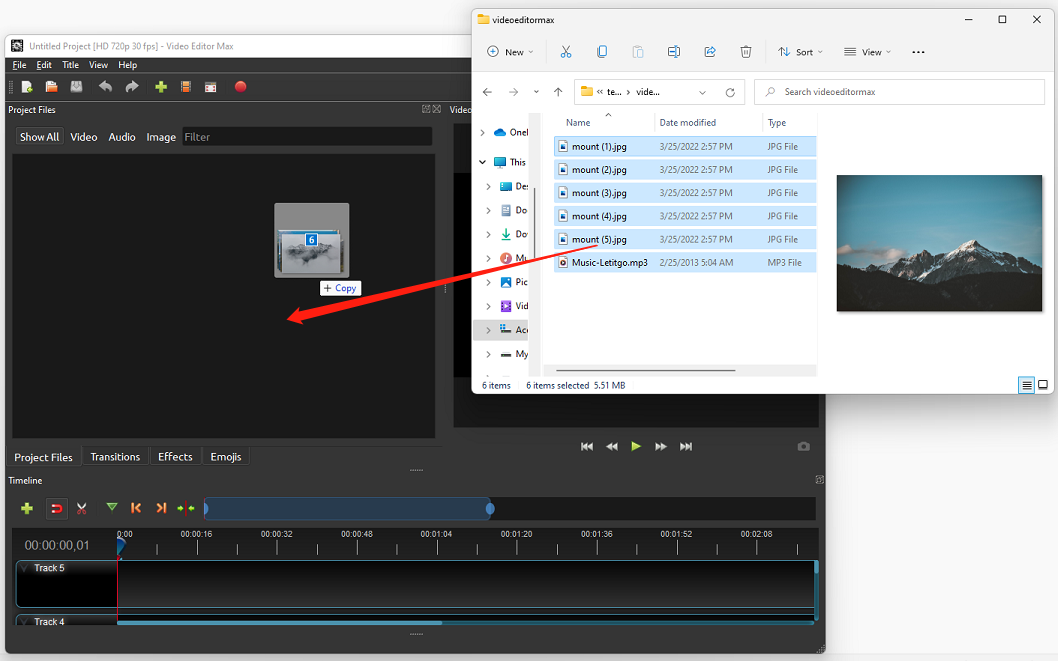The width and height of the screenshot is (1058, 661).
Task: Start recording with the red record icon
Action: click(240, 87)
